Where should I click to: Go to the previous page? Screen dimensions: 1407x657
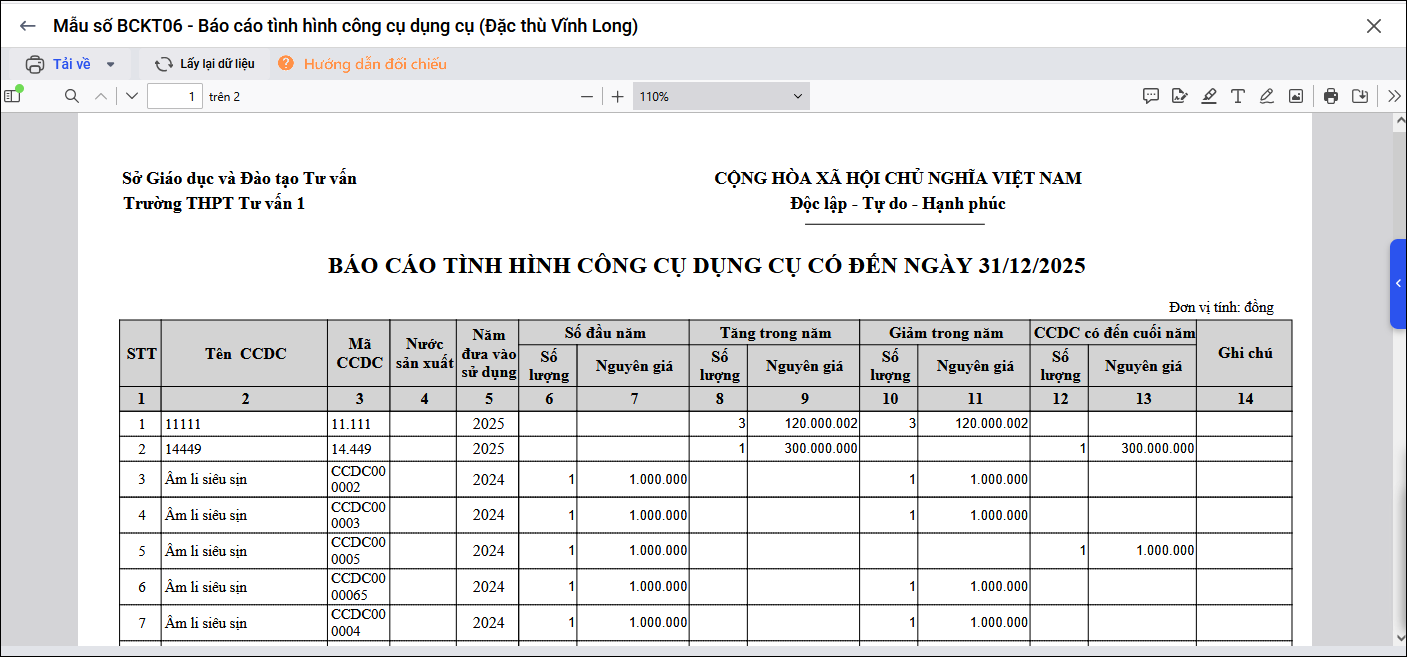click(x=100, y=96)
